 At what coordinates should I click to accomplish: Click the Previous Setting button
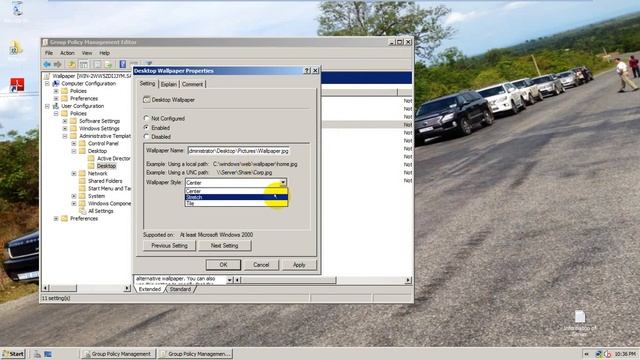pyautogui.click(x=169, y=246)
